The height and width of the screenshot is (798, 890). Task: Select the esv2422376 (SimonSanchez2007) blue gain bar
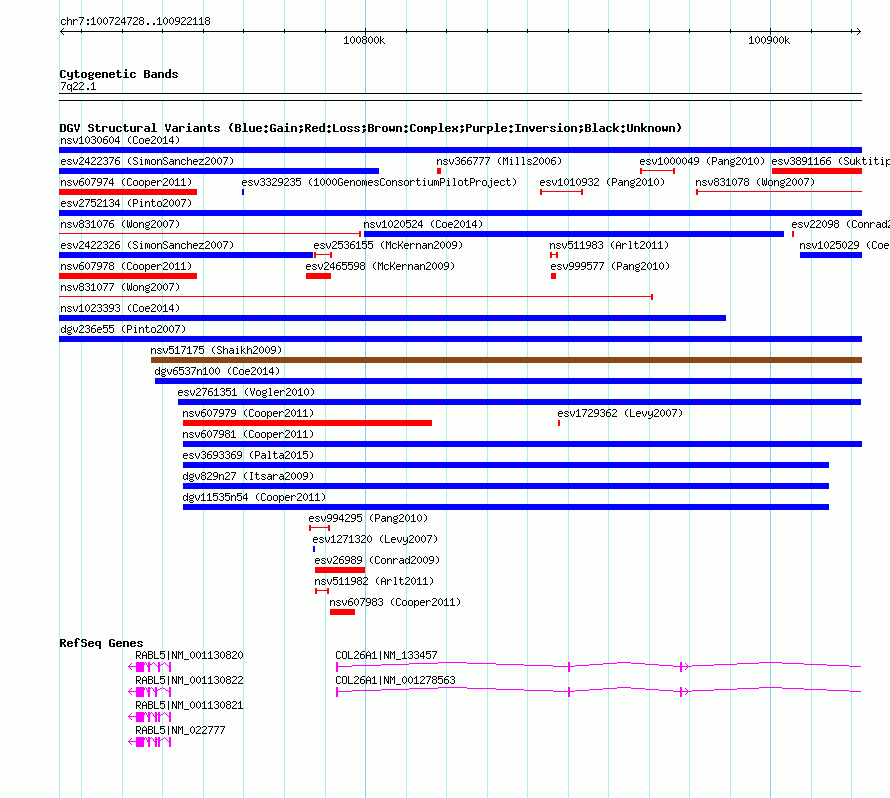pyautogui.click(x=219, y=171)
